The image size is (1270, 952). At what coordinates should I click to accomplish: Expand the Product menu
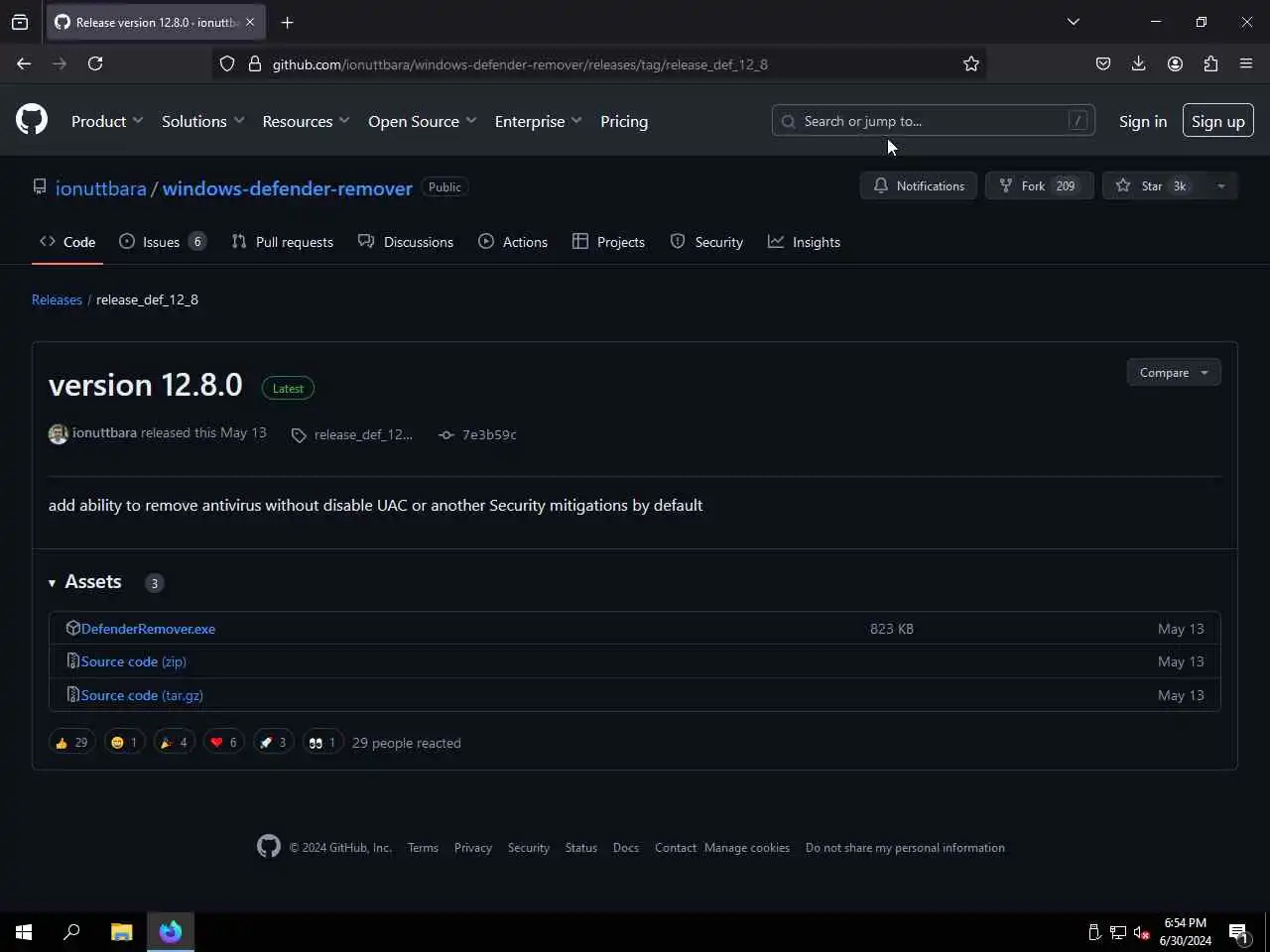click(x=107, y=121)
